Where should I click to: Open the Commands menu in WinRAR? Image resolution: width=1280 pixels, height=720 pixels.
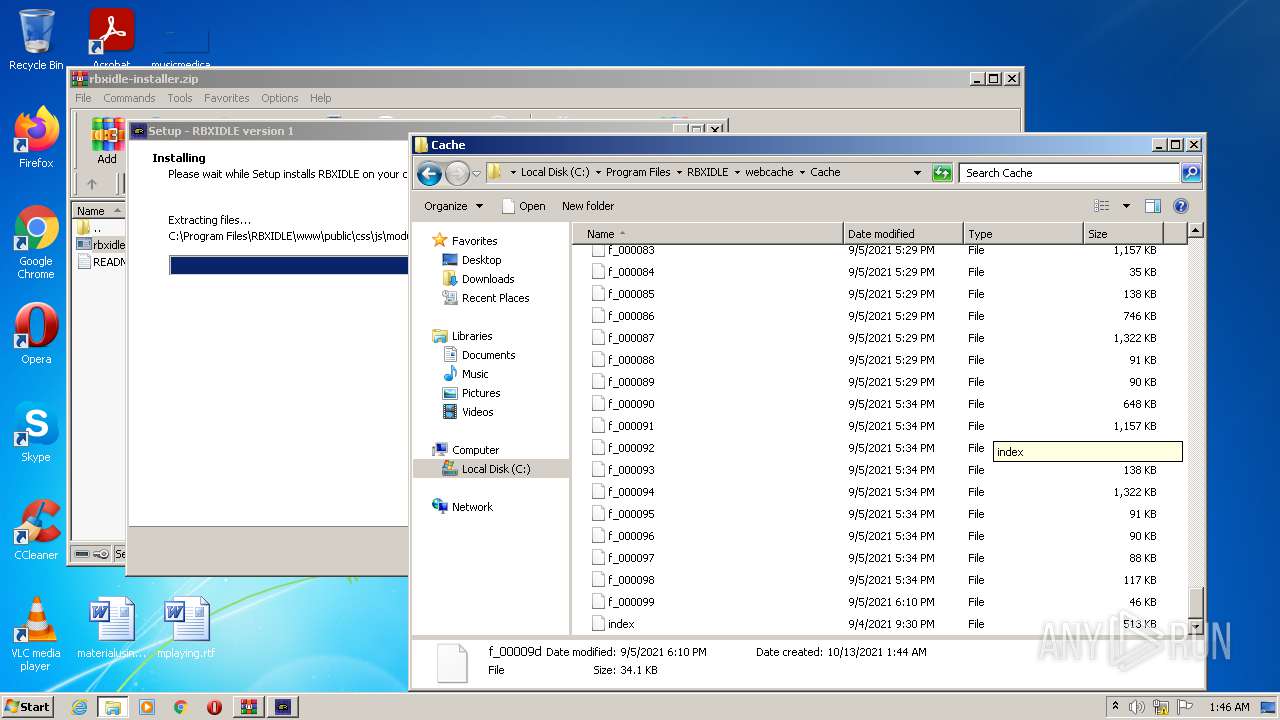click(x=129, y=98)
